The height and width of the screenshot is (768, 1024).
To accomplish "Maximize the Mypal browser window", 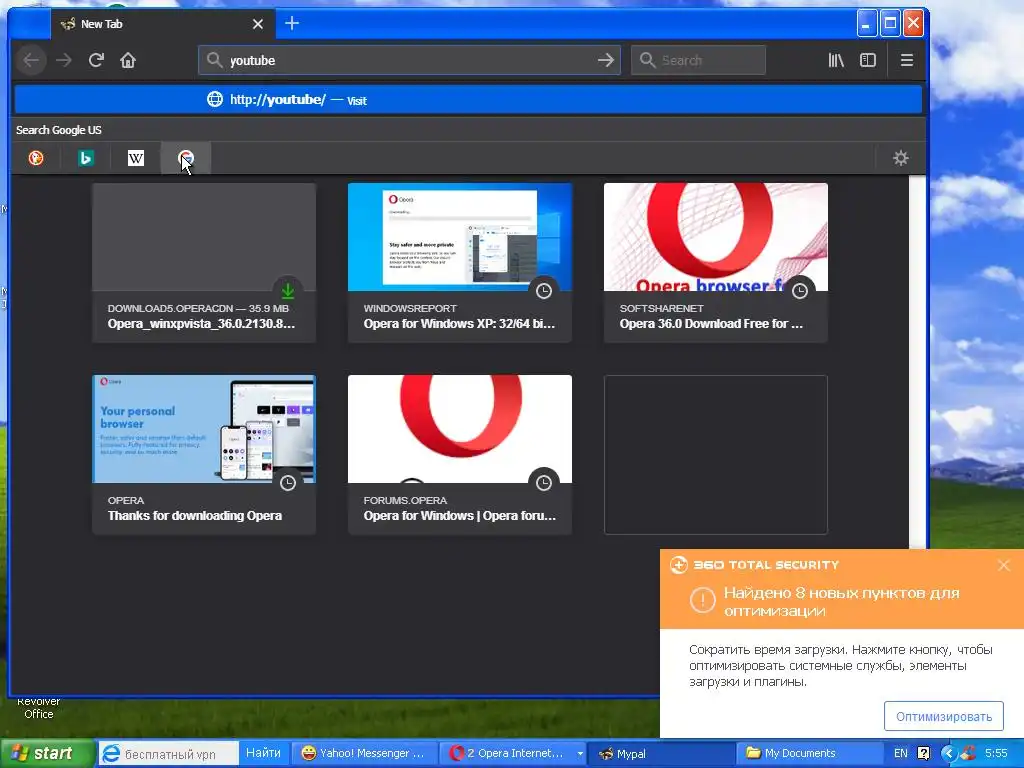I will pyautogui.click(x=889, y=24).
